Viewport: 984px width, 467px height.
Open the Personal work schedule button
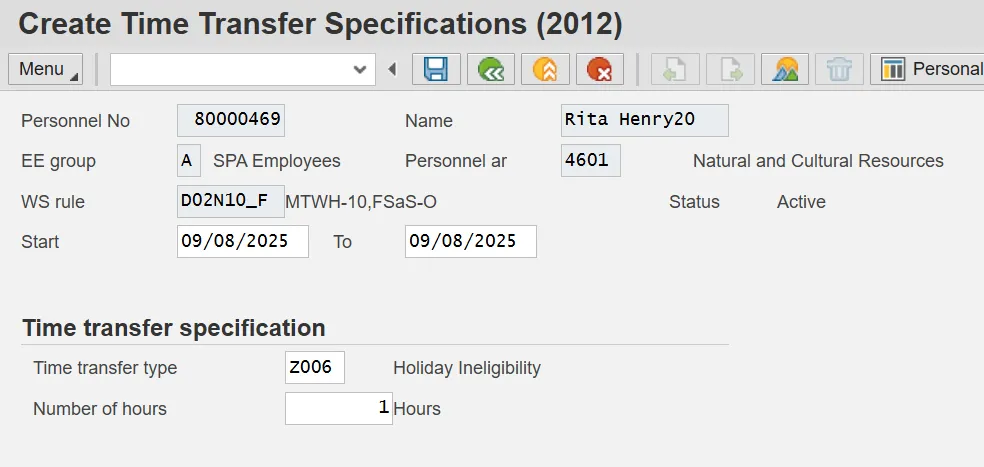(x=930, y=69)
